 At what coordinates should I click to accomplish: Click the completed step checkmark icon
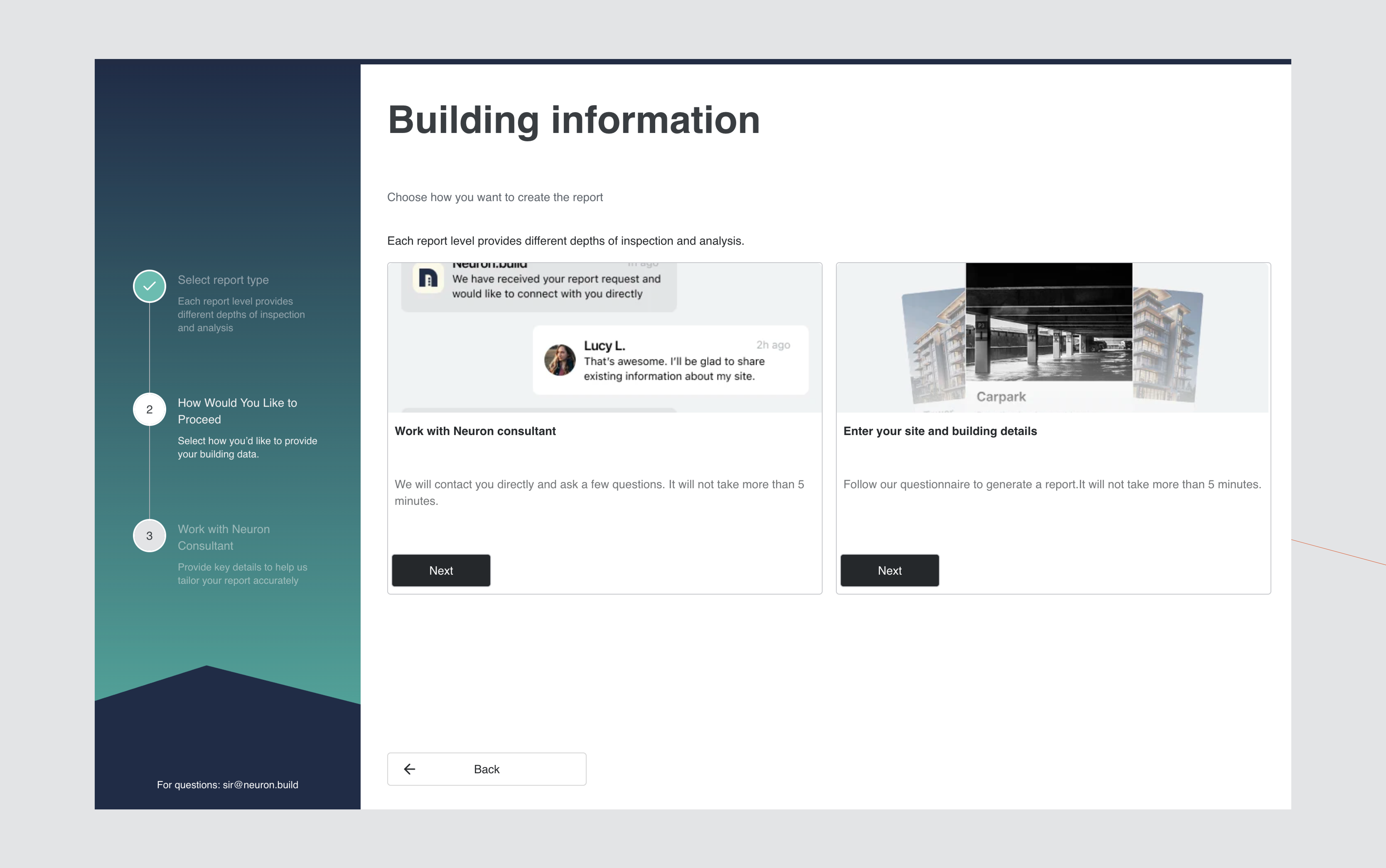pos(149,286)
